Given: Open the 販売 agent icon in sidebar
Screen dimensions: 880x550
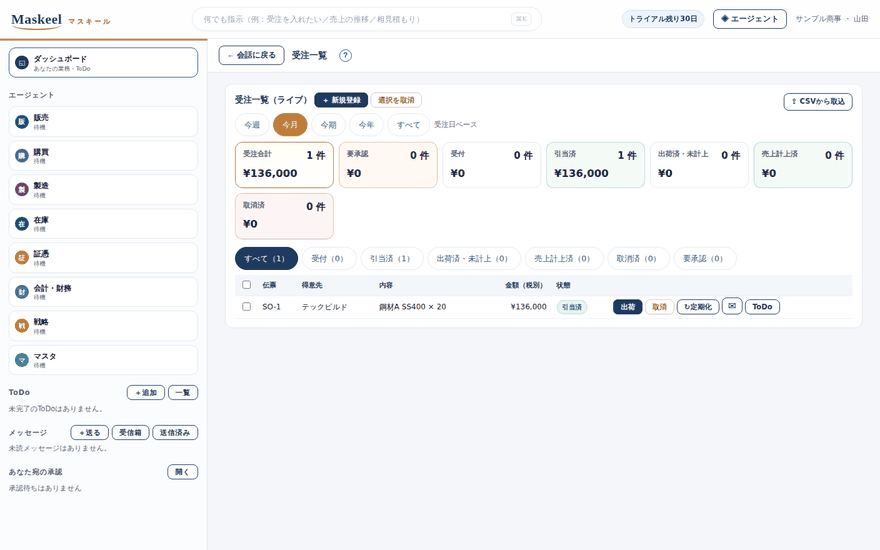Looking at the screenshot, I should [21, 122].
